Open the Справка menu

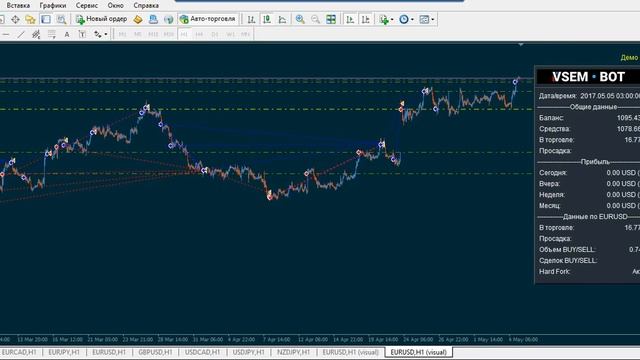click(146, 5)
